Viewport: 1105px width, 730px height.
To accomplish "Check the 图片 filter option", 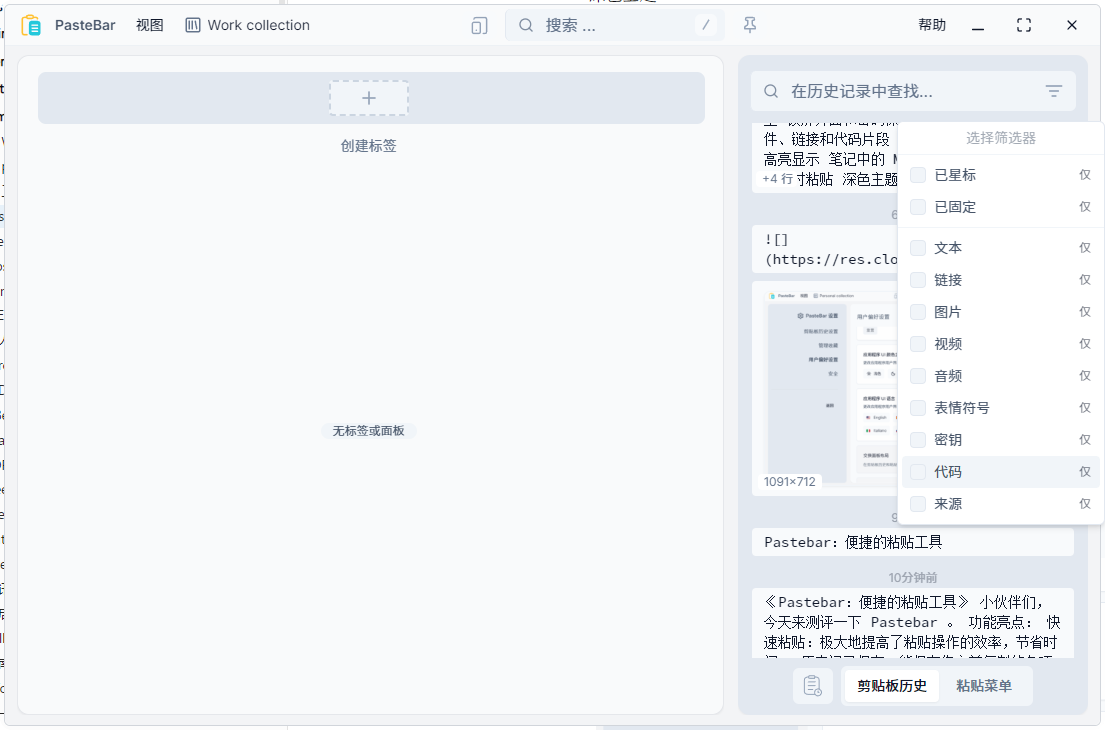I will [x=917, y=311].
